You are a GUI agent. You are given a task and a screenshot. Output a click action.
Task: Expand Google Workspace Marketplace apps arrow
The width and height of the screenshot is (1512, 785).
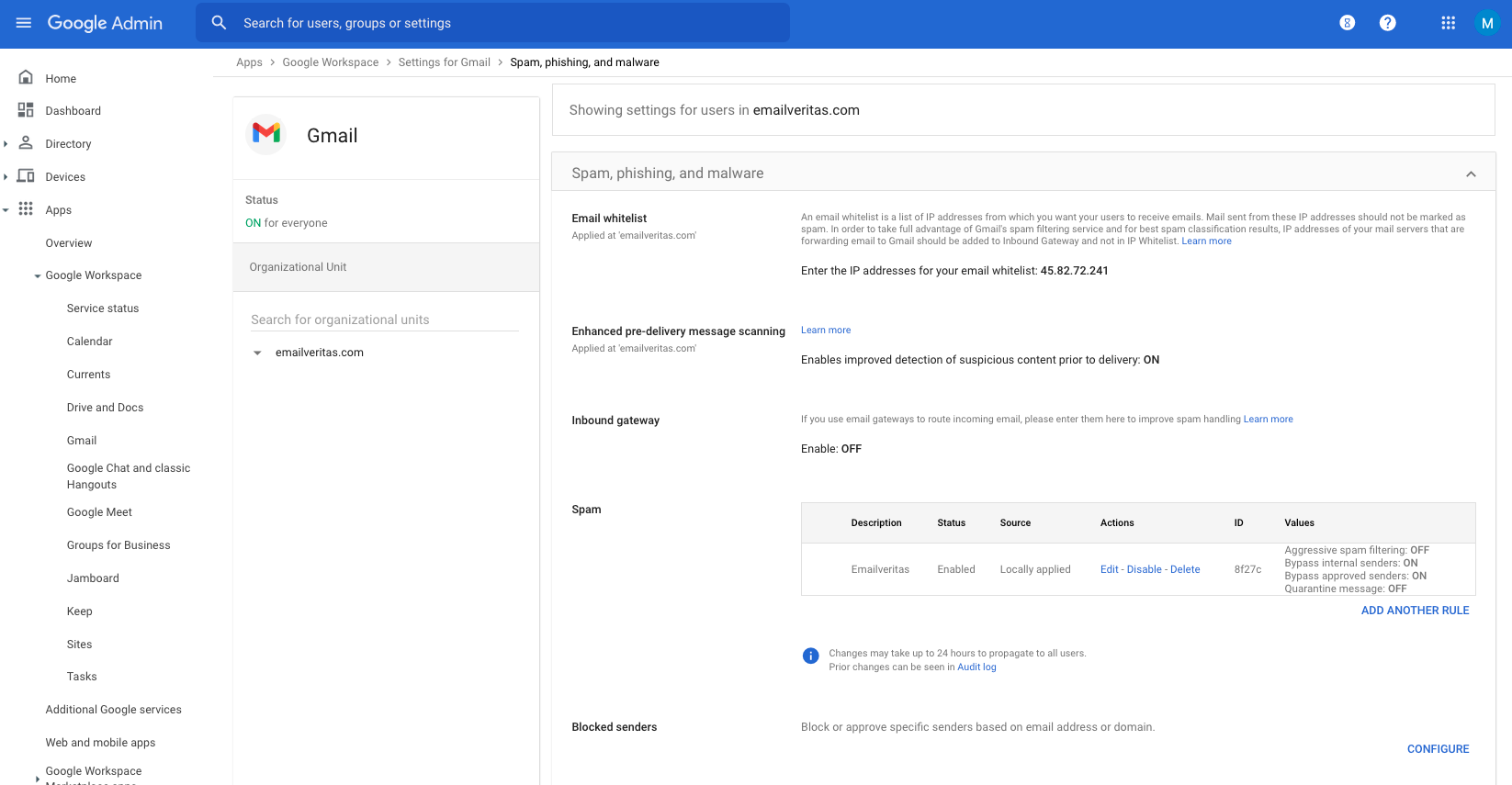point(38,779)
